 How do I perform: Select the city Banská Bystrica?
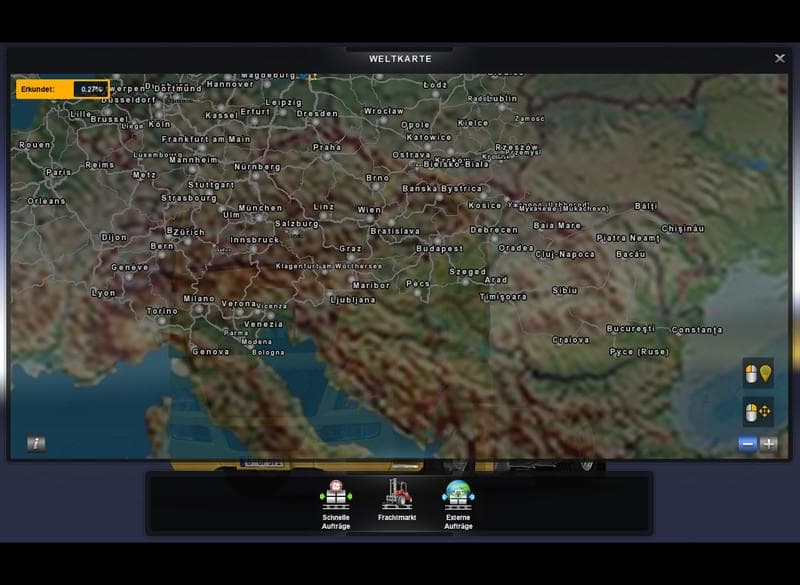(441, 189)
